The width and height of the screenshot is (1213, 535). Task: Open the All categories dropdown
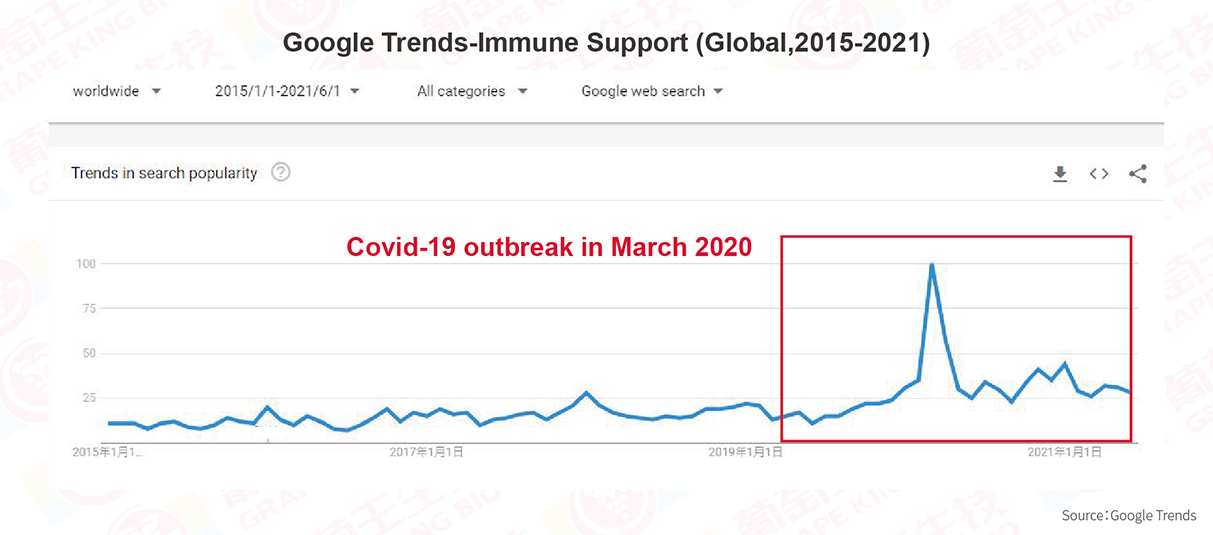point(472,91)
